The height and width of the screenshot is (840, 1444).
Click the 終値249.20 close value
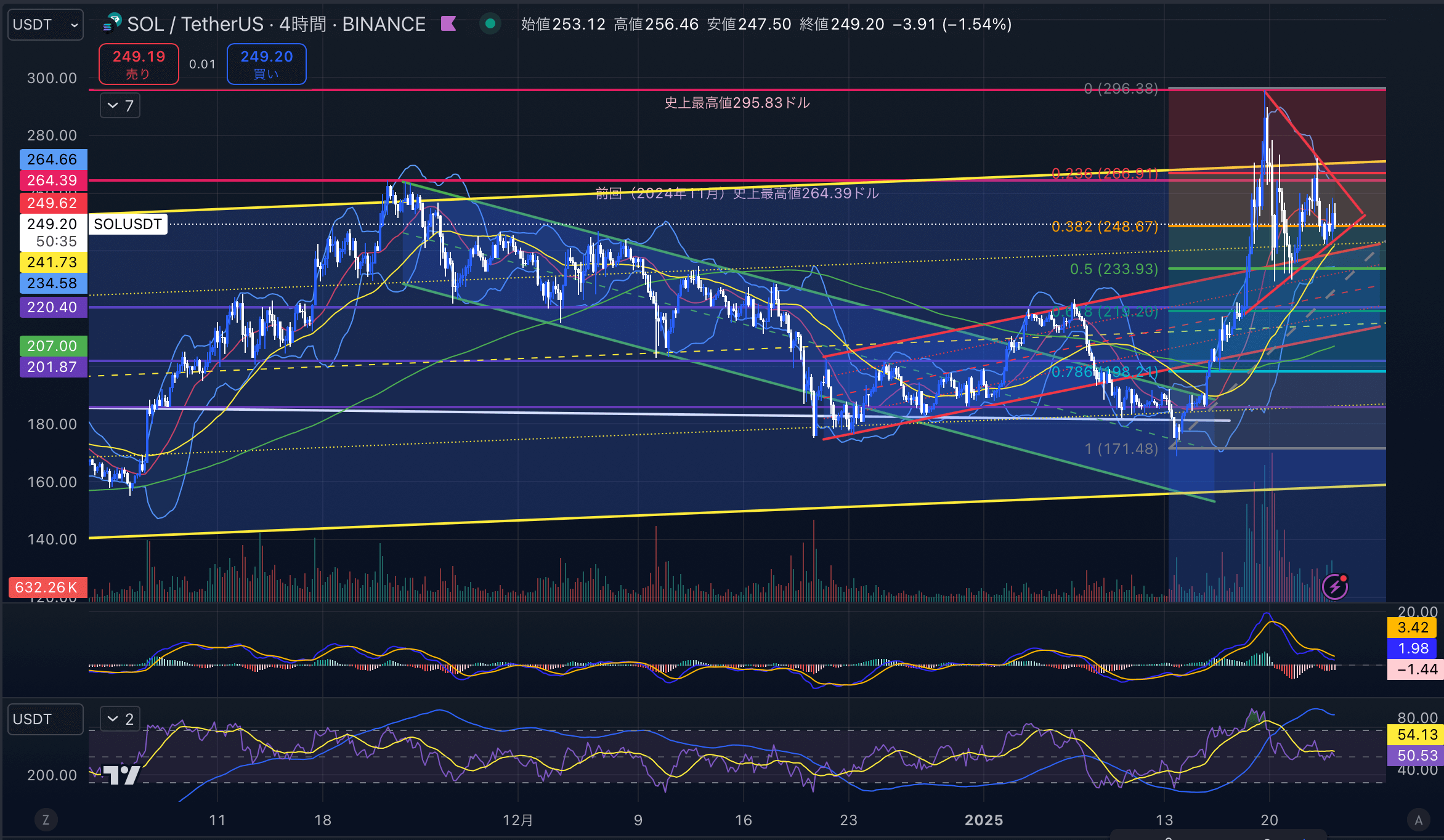tap(842, 24)
